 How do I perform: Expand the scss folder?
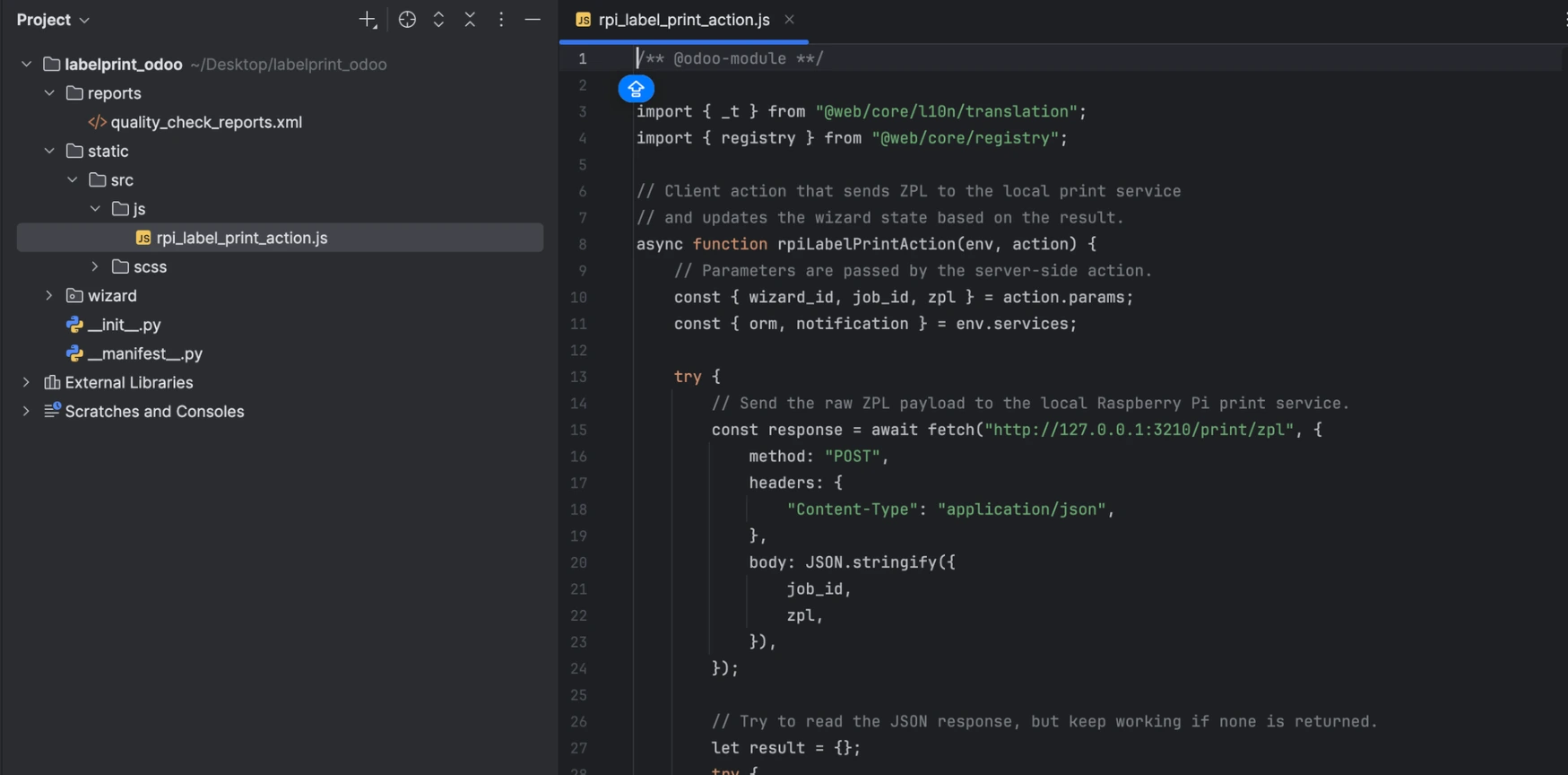pyautogui.click(x=95, y=266)
